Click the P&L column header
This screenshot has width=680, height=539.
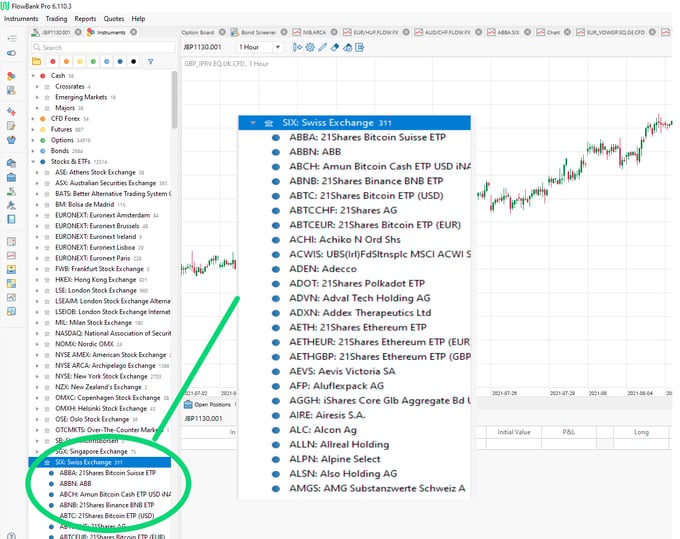569,432
